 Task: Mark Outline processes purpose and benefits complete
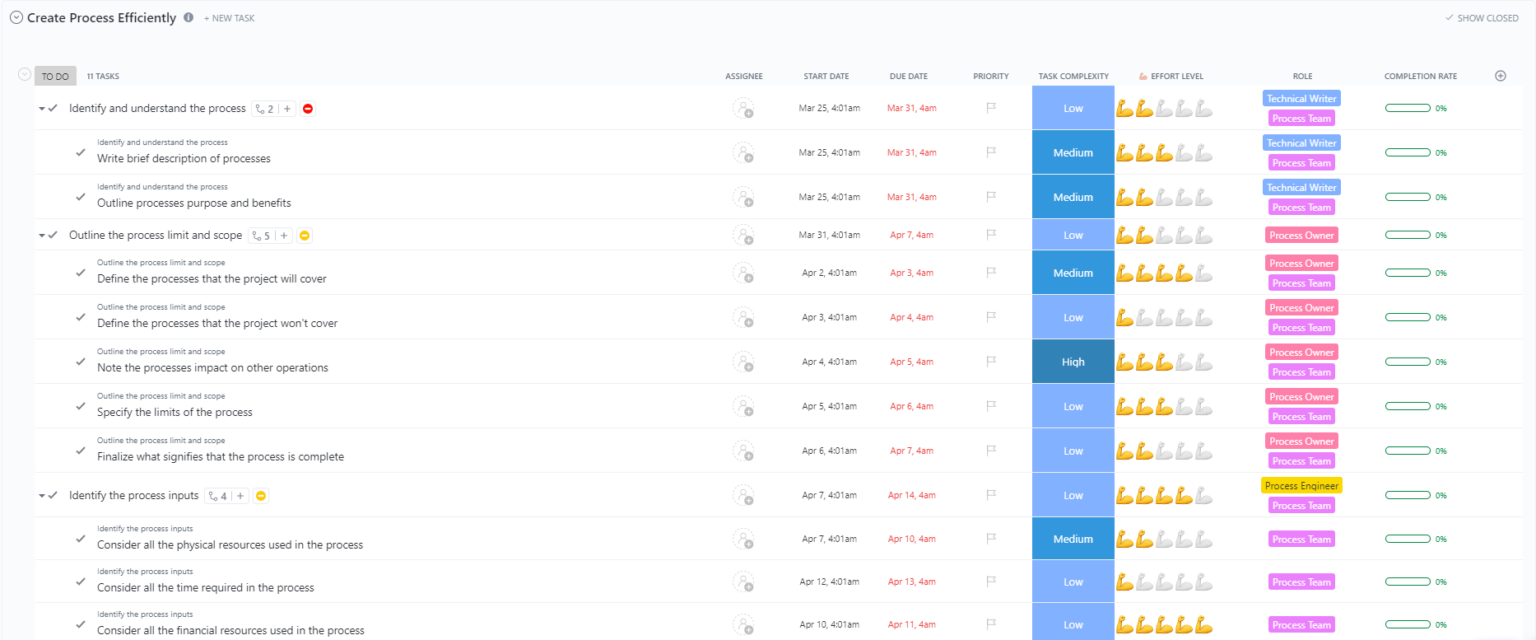point(81,197)
